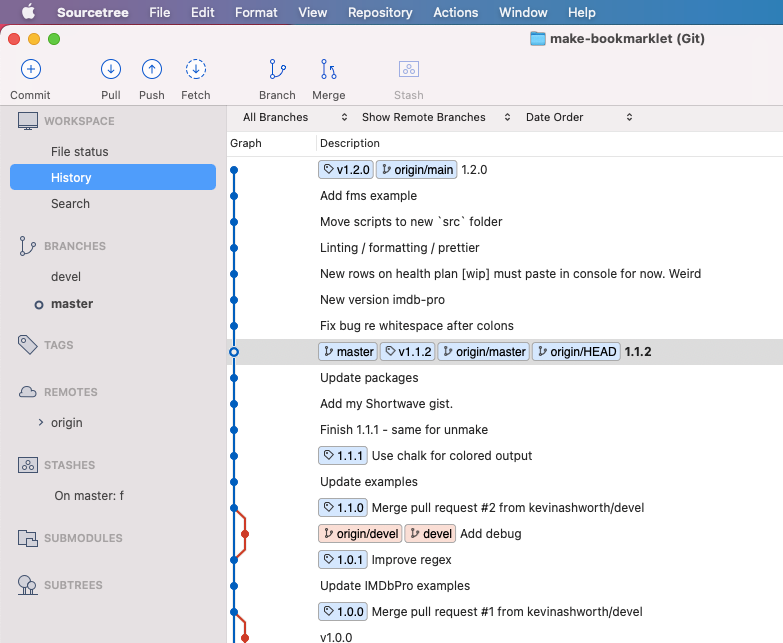Select 'Add my Shortwave gist.' commit
This screenshot has height=643, width=783.
click(505, 404)
